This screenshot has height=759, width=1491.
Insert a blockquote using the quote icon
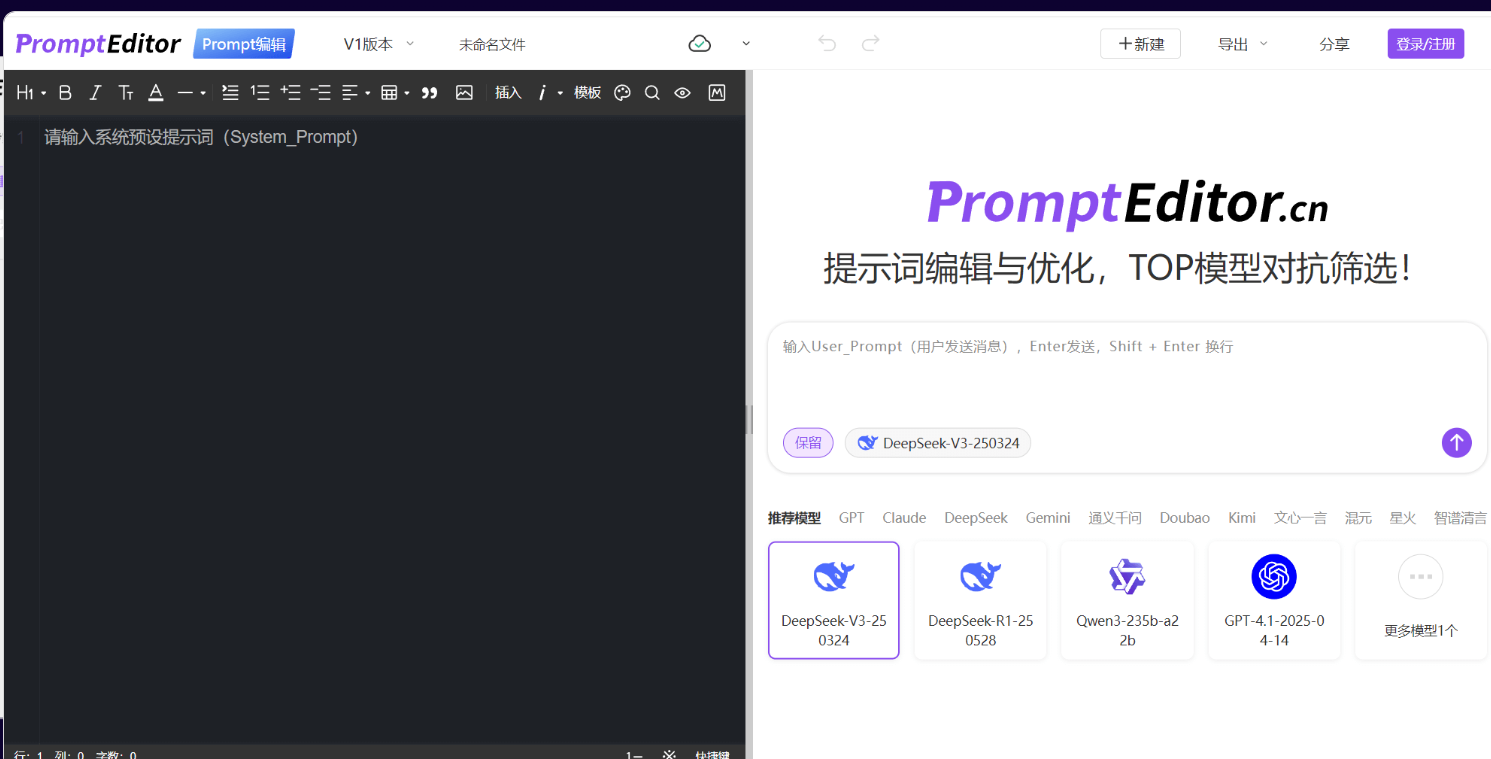point(430,93)
